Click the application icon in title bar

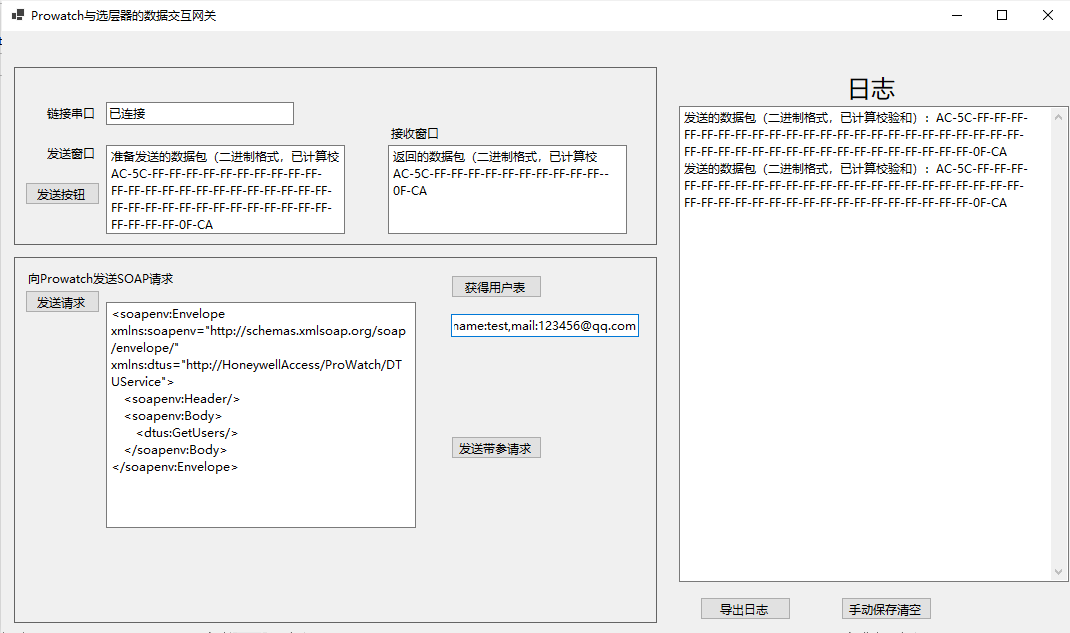click(18, 15)
